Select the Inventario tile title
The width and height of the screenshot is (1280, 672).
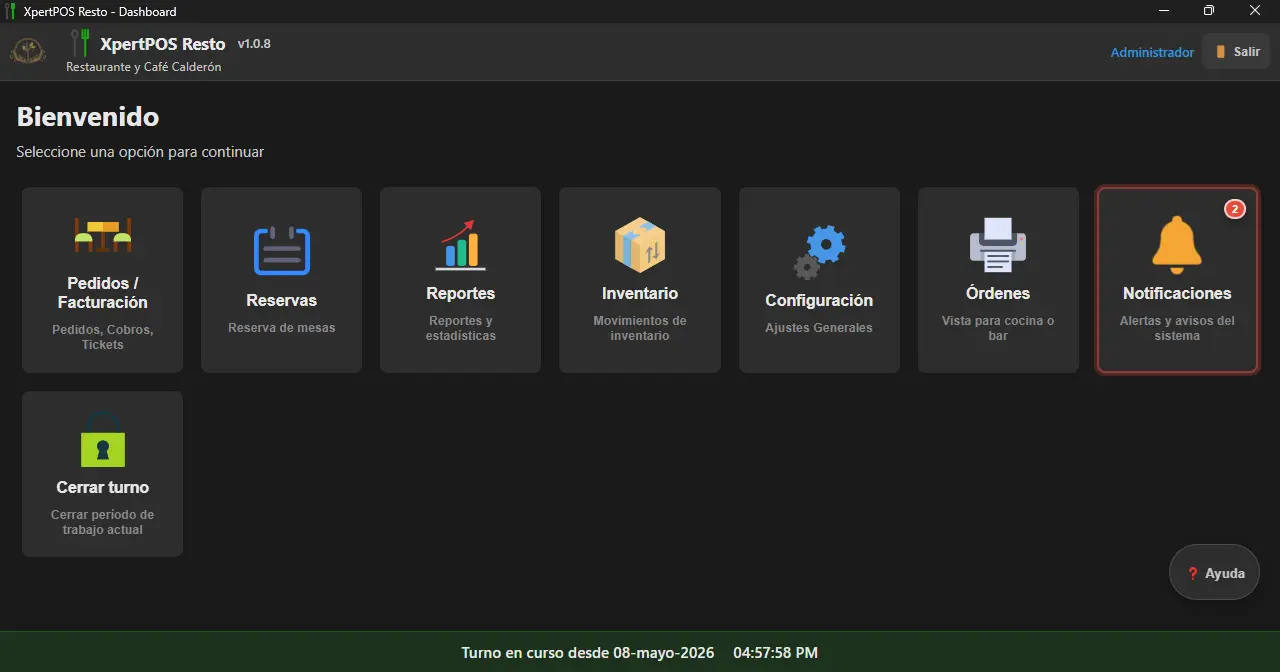[640, 293]
